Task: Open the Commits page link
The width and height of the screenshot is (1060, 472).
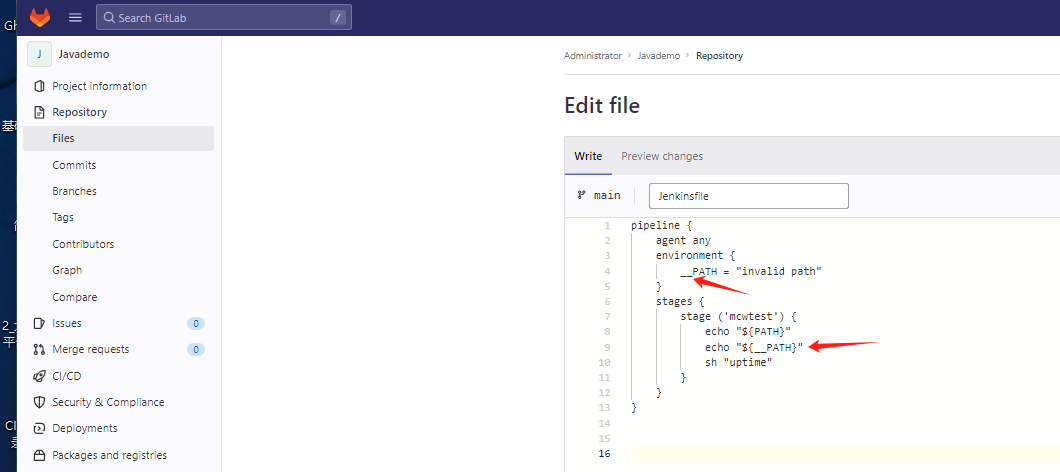Action: pyautogui.click(x=74, y=165)
